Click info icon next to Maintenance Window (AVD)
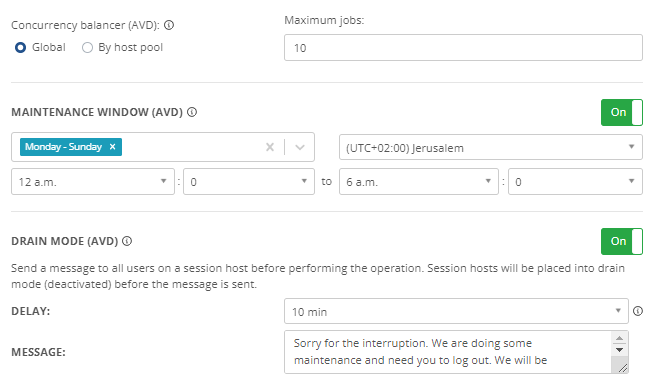The image size is (653, 389). click(192, 112)
